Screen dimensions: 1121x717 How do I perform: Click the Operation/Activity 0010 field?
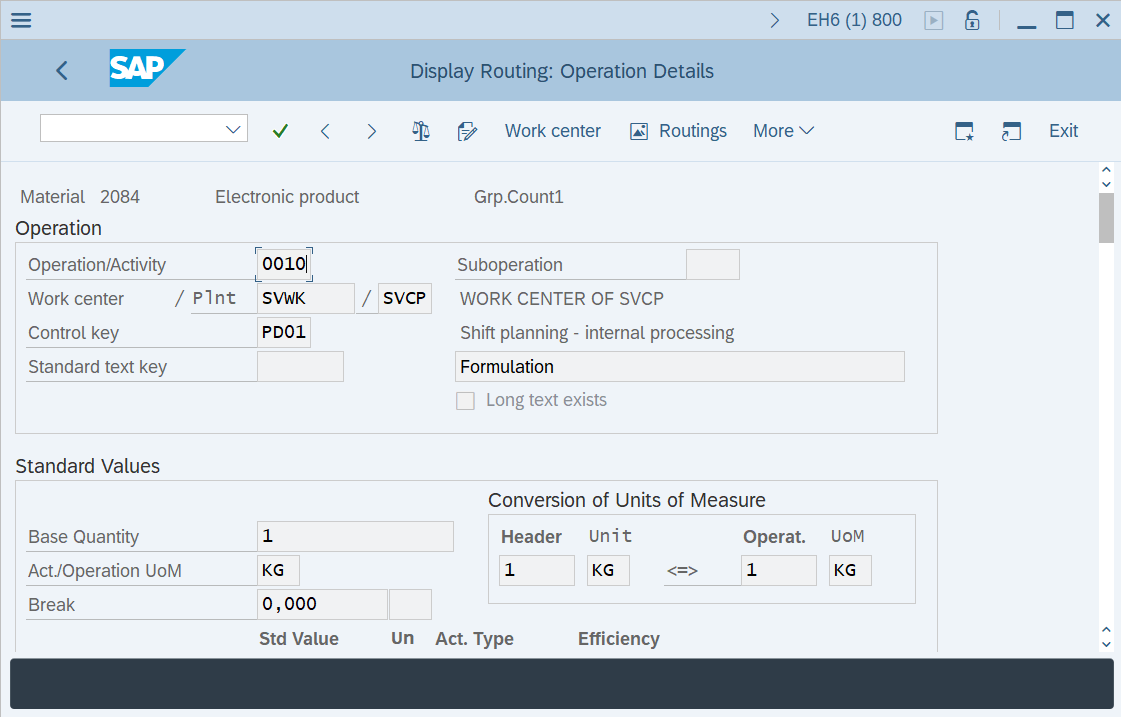(283, 263)
